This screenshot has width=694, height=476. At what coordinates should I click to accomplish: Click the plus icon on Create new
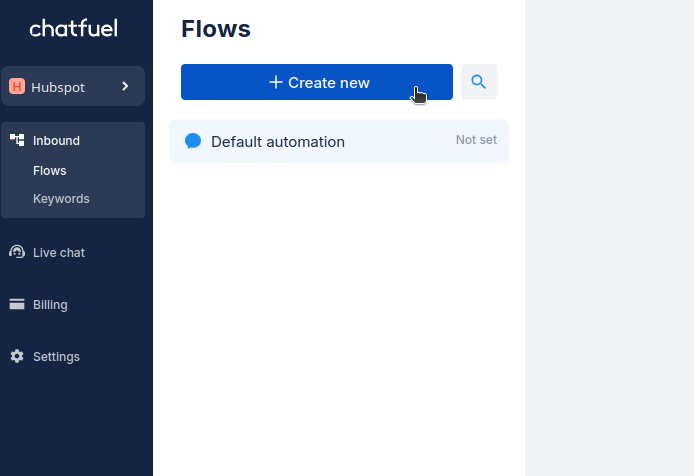pos(276,82)
